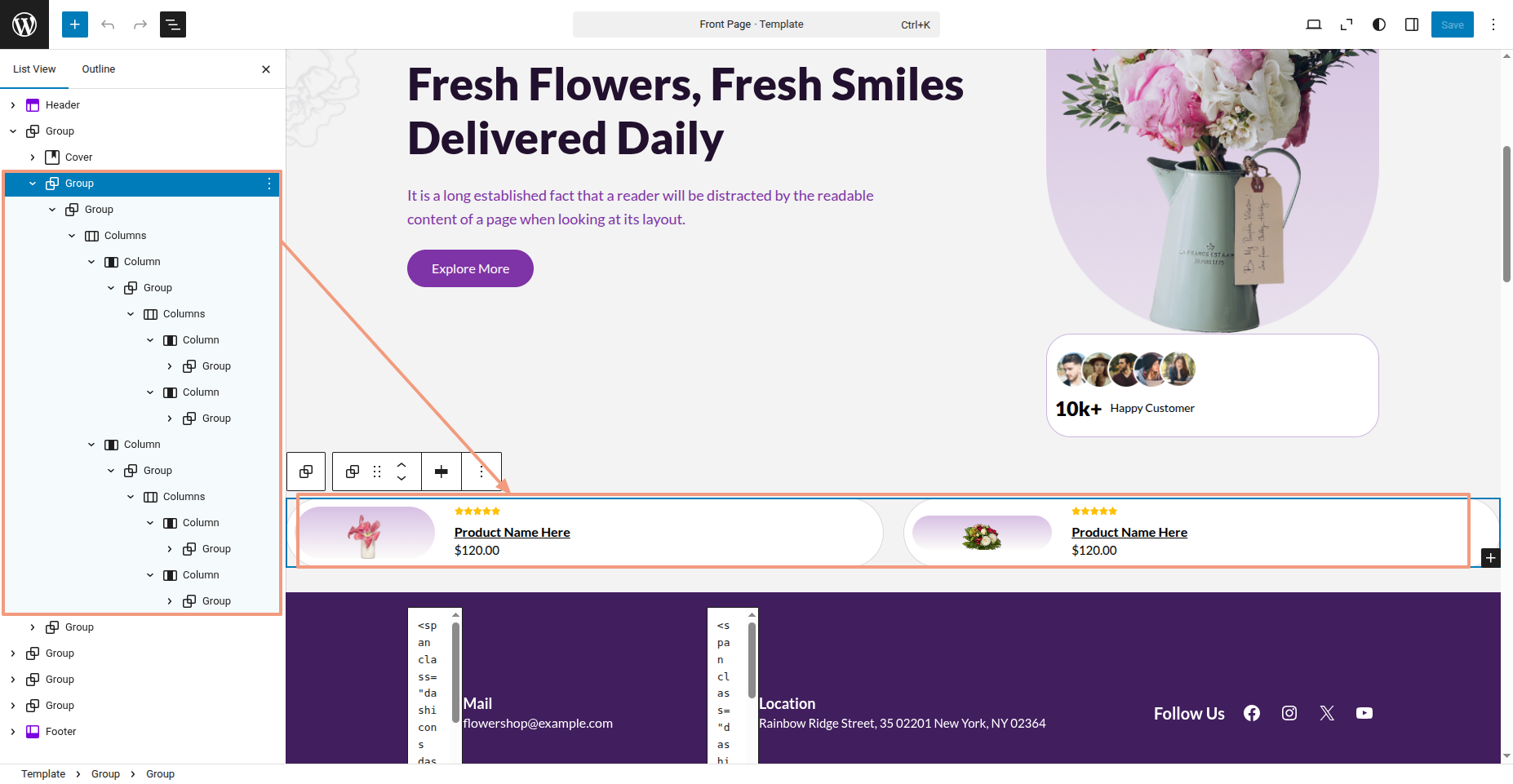Click the YouTube icon in the footer
This screenshot has width=1513, height=784.
[x=1364, y=713]
